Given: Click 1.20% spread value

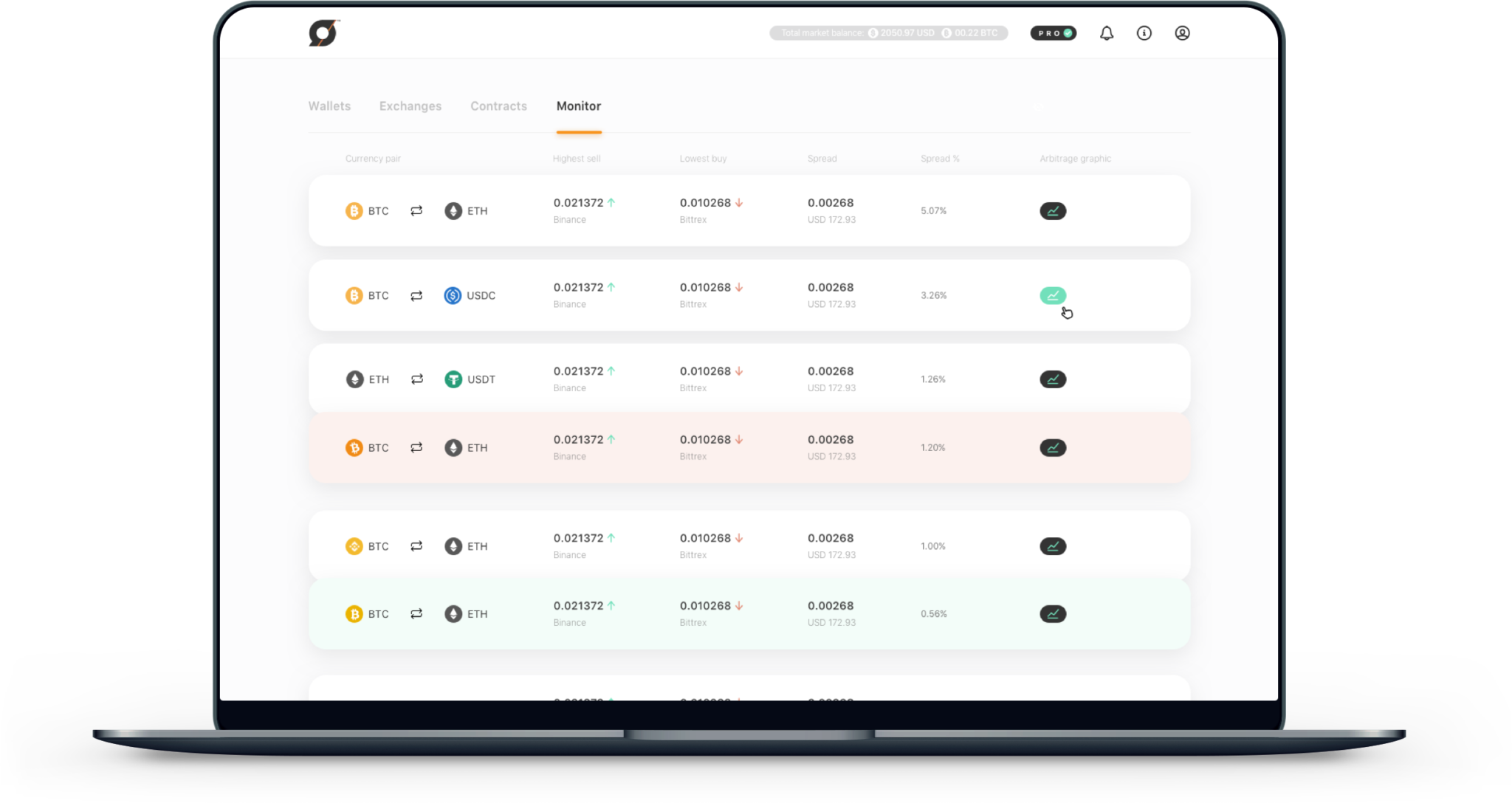Looking at the screenshot, I should pos(932,448).
